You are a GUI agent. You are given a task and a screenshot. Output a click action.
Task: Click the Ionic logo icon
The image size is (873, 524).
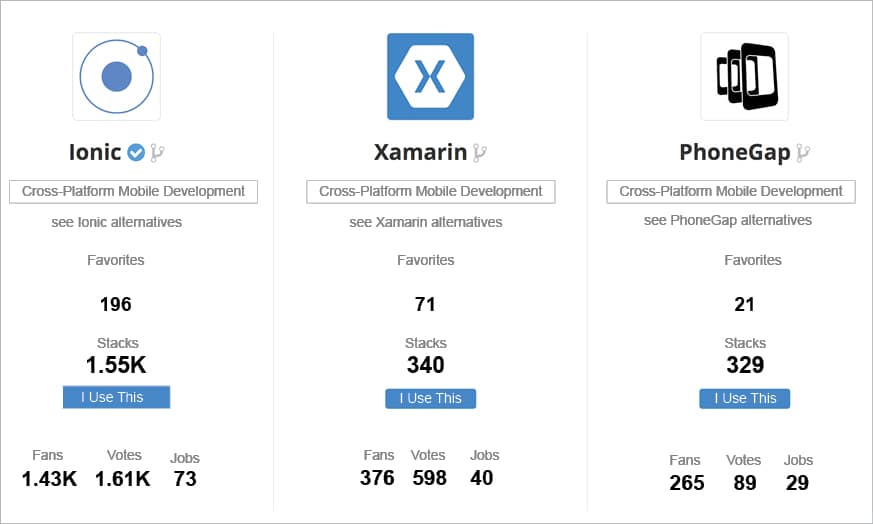click(116, 76)
